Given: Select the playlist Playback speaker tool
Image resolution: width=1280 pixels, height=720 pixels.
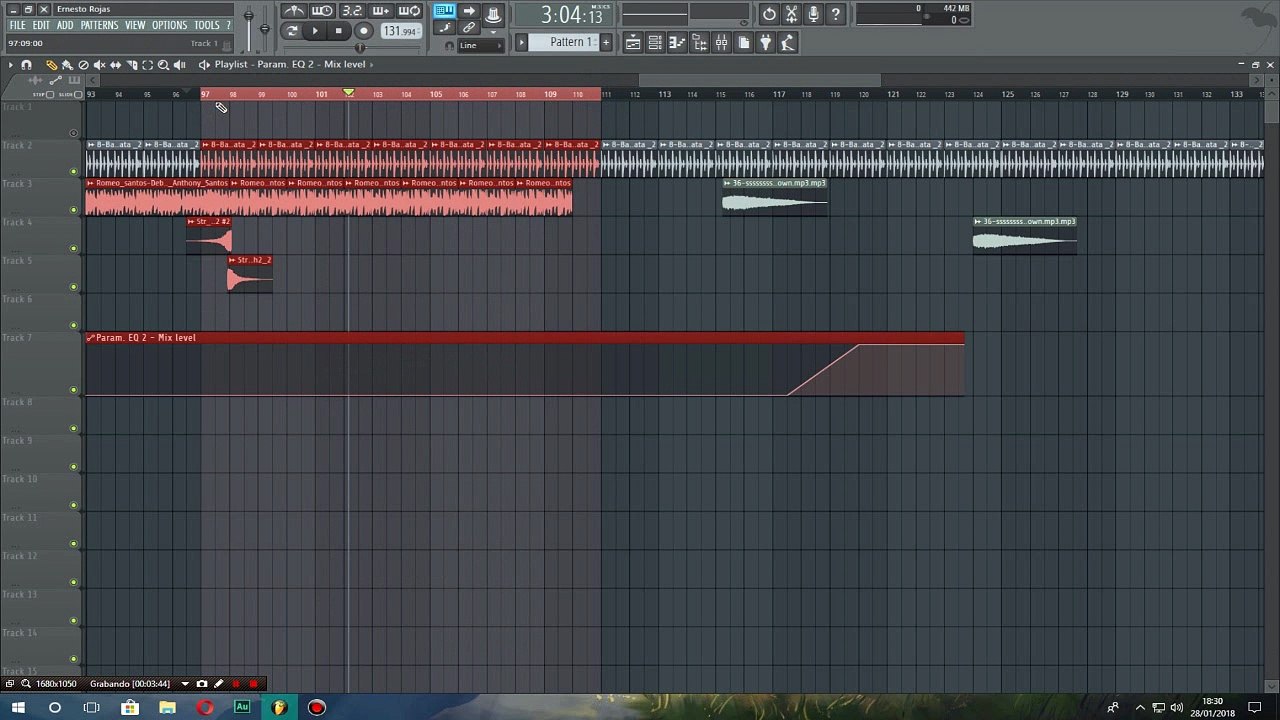Looking at the screenshot, I should point(179,64).
